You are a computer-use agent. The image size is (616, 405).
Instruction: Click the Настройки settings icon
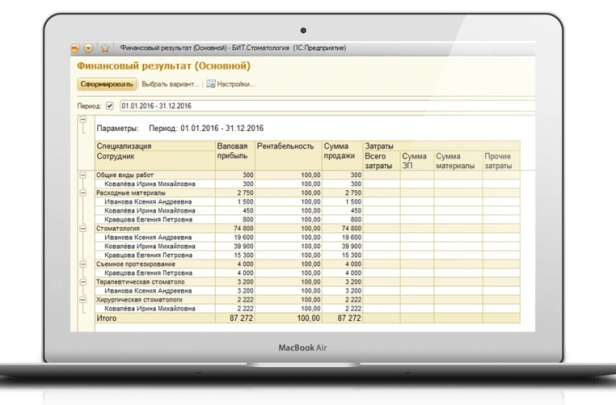(x=210, y=84)
